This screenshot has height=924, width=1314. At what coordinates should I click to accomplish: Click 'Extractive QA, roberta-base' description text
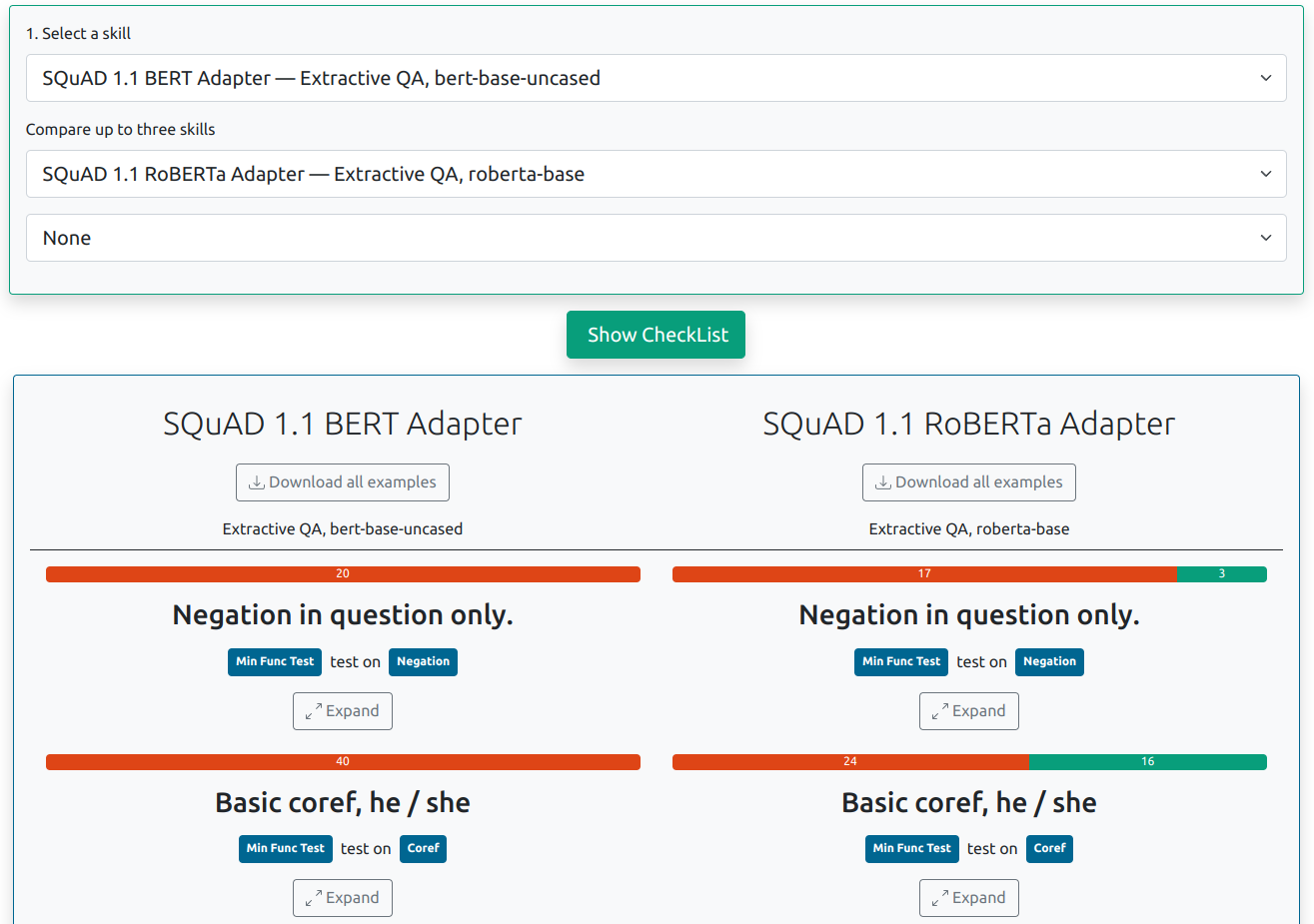pyautogui.click(x=969, y=529)
